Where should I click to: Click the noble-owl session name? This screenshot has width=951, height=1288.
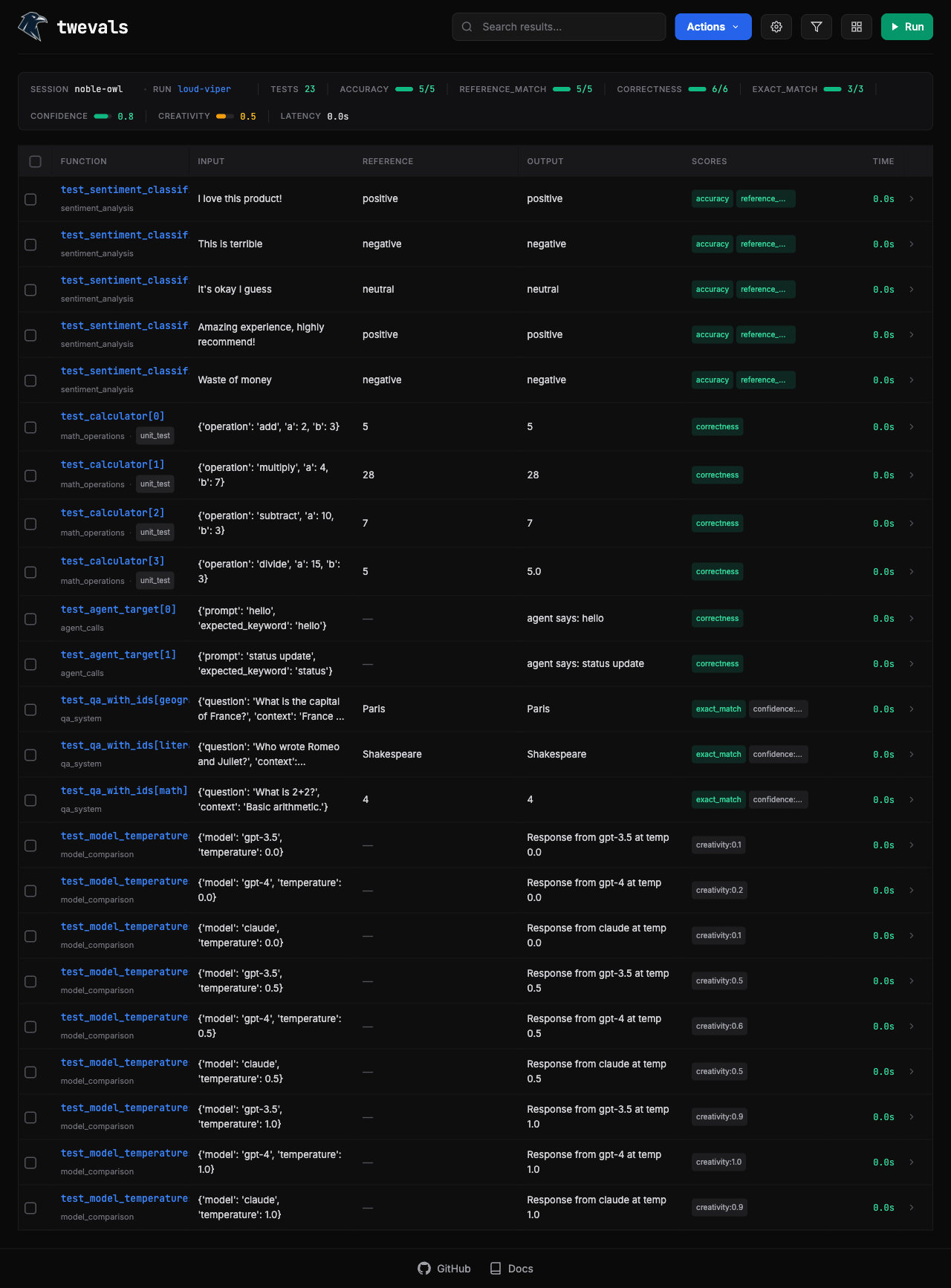99,89
